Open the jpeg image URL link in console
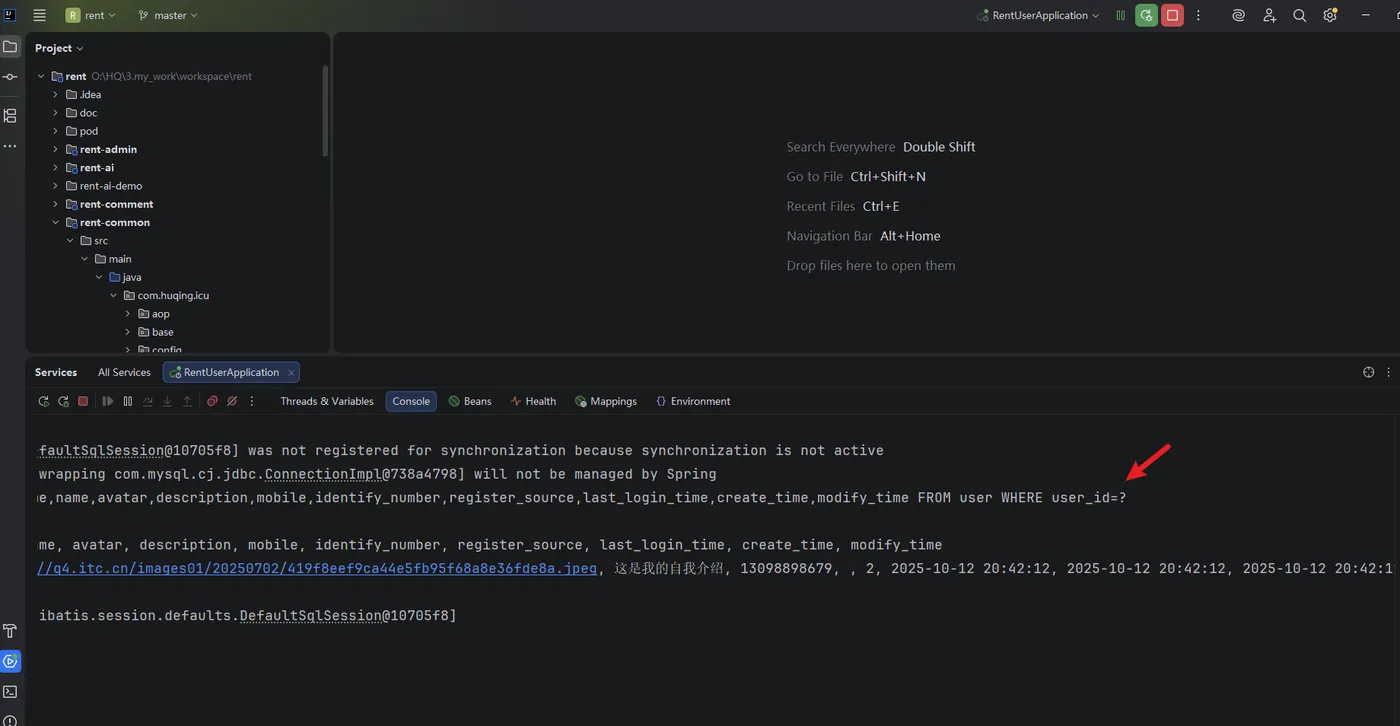The height and width of the screenshot is (726, 1400). click(x=317, y=568)
